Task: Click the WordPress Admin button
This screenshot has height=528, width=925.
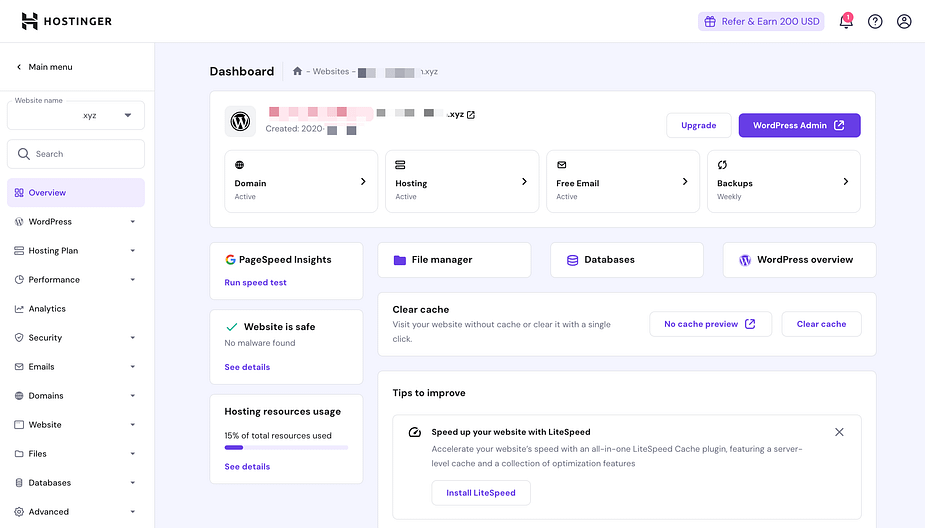Action: (x=799, y=125)
